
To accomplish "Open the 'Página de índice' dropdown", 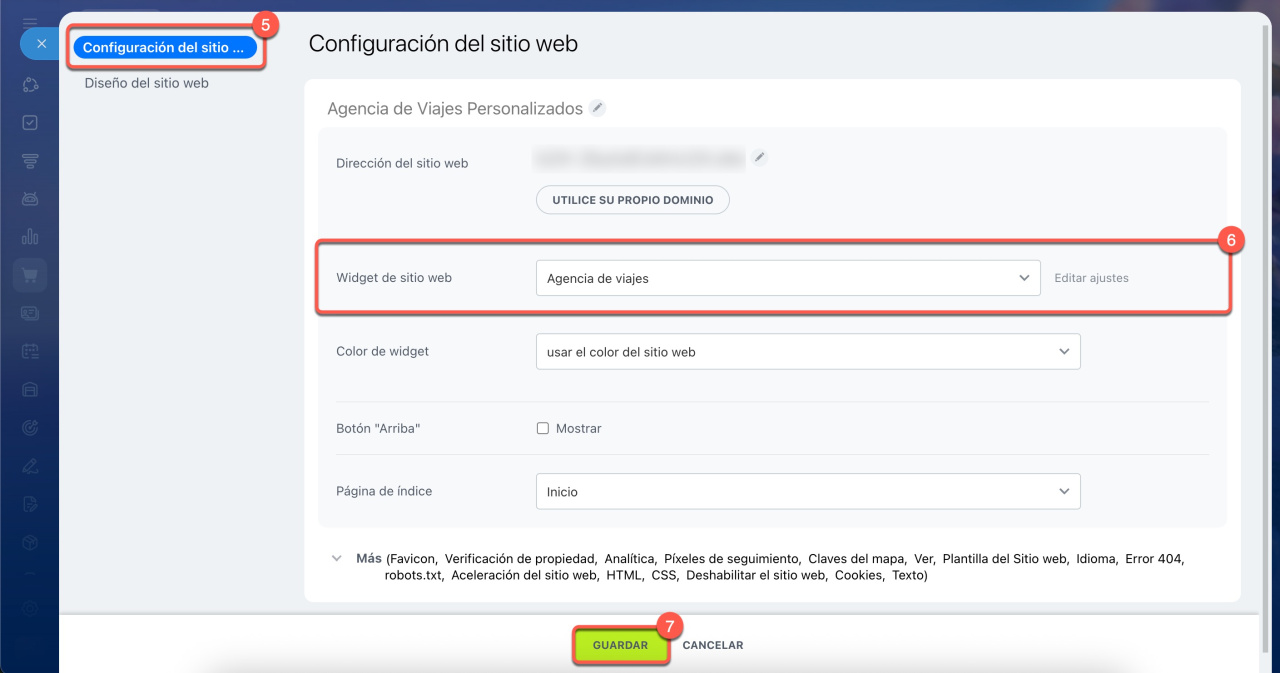I will 808,491.
